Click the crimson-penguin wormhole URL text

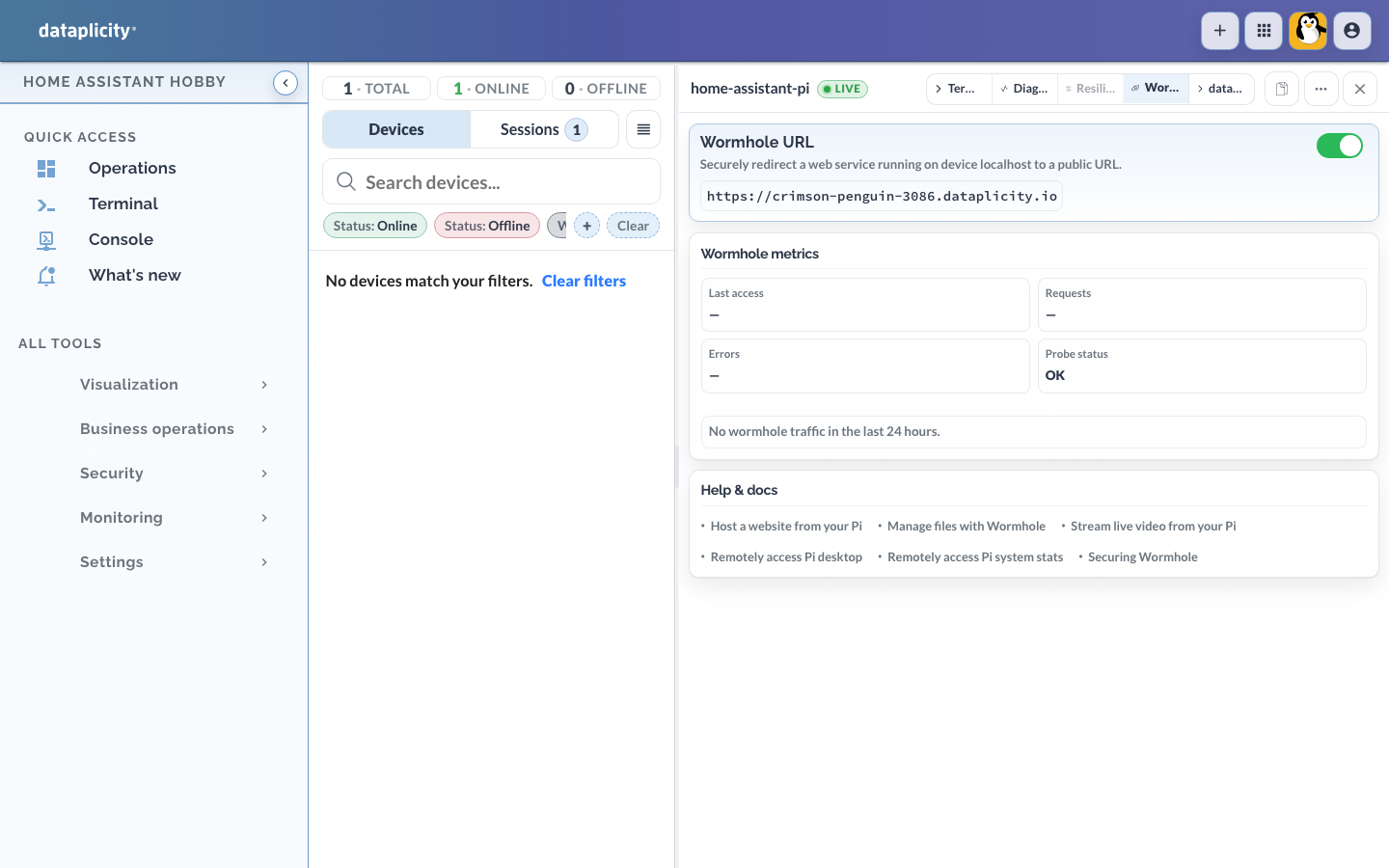[x=882, y=197]
